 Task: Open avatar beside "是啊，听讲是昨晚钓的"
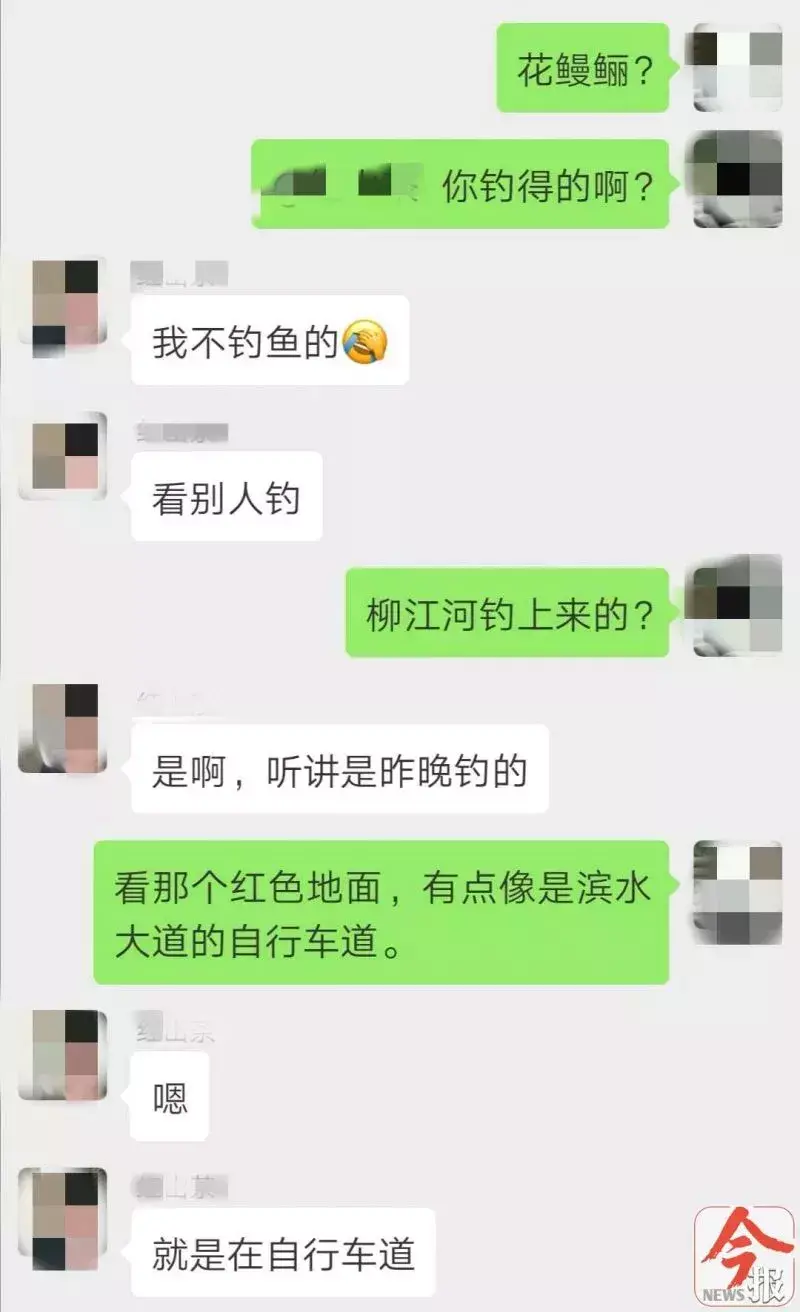(63, 728)
